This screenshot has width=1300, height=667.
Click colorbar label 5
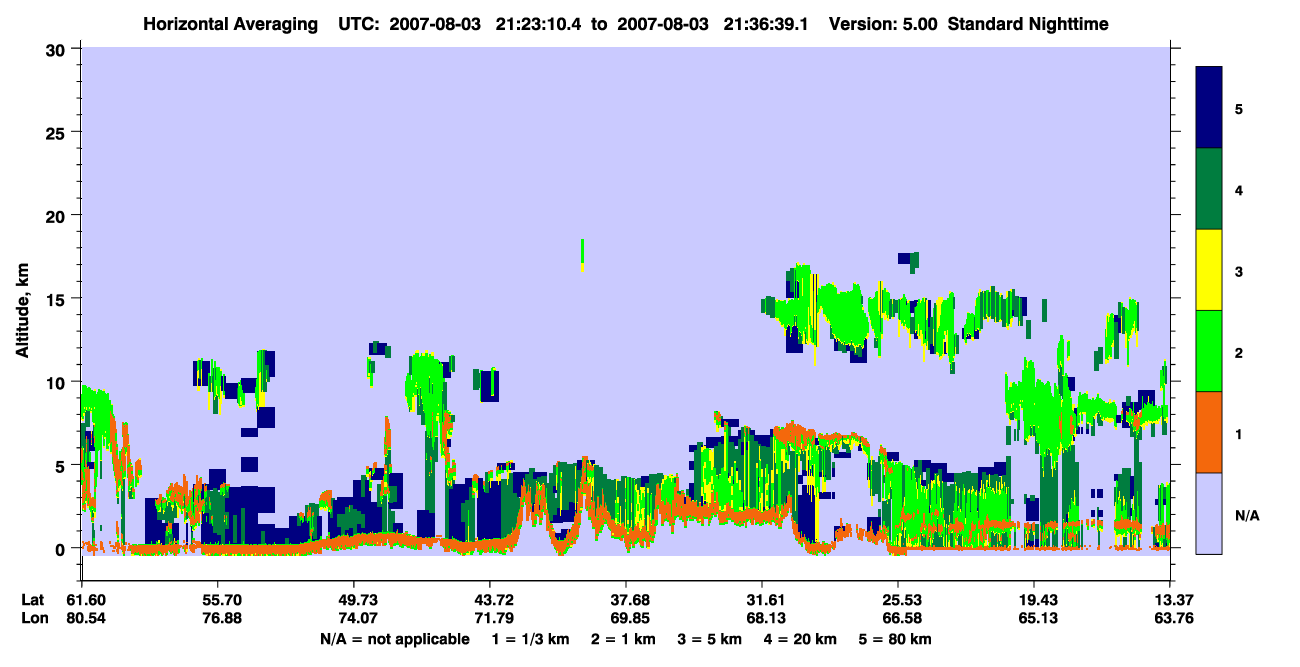[x=1239, y=108]
